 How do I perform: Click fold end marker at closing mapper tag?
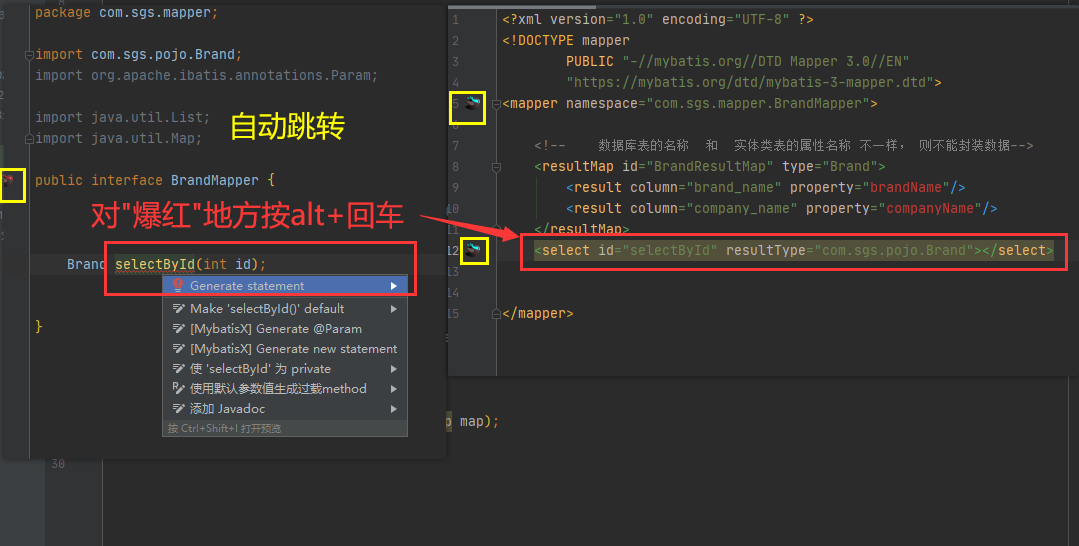click(496, 314)
